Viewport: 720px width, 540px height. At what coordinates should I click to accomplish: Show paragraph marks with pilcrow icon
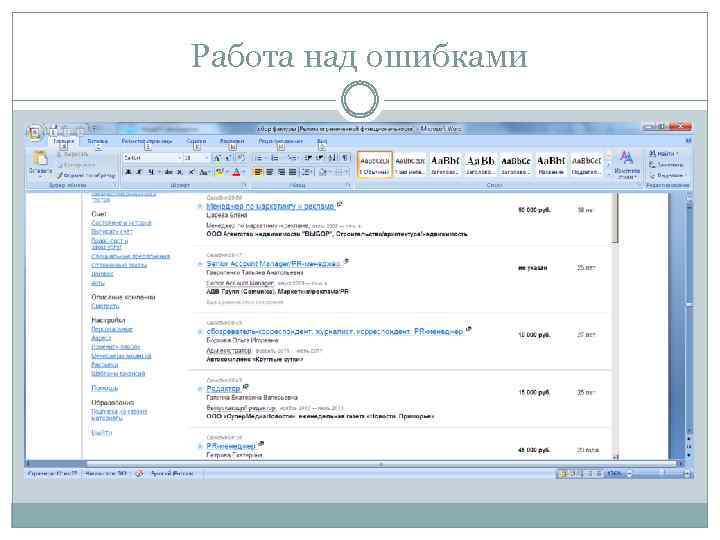coord(346,158)
